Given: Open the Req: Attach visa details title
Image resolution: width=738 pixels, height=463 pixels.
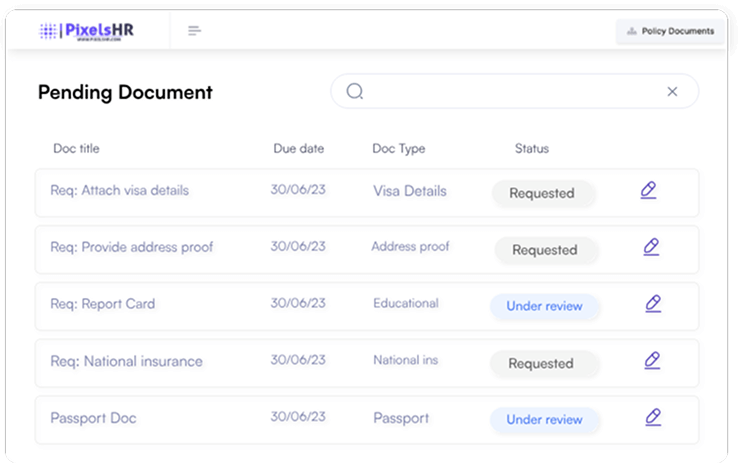Looking at the screenshot, I should (x=119, y=190).
